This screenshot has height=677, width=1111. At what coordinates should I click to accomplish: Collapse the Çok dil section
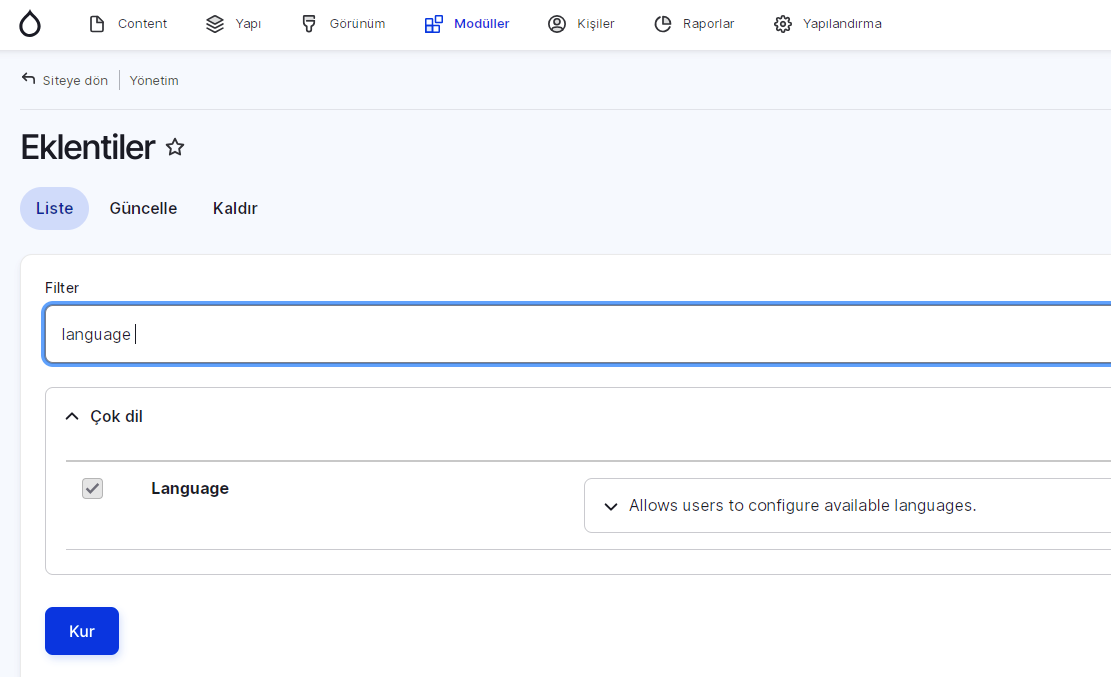(x=72, y=416)
